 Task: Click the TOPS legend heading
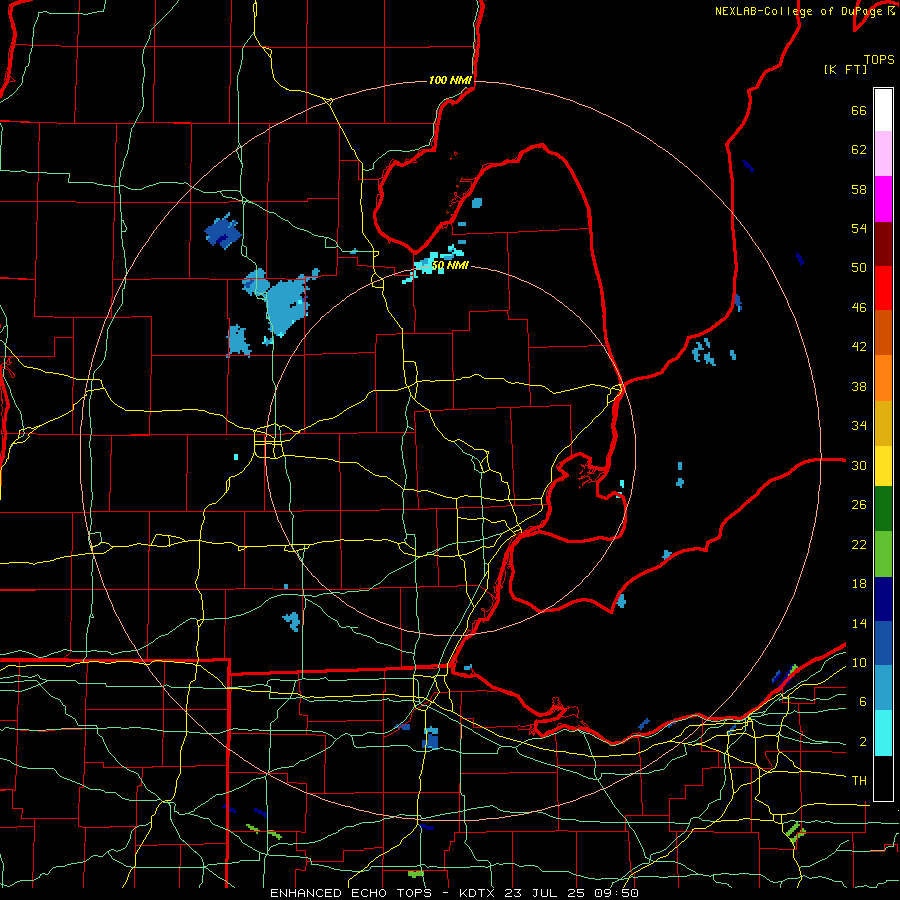point(879,59)
